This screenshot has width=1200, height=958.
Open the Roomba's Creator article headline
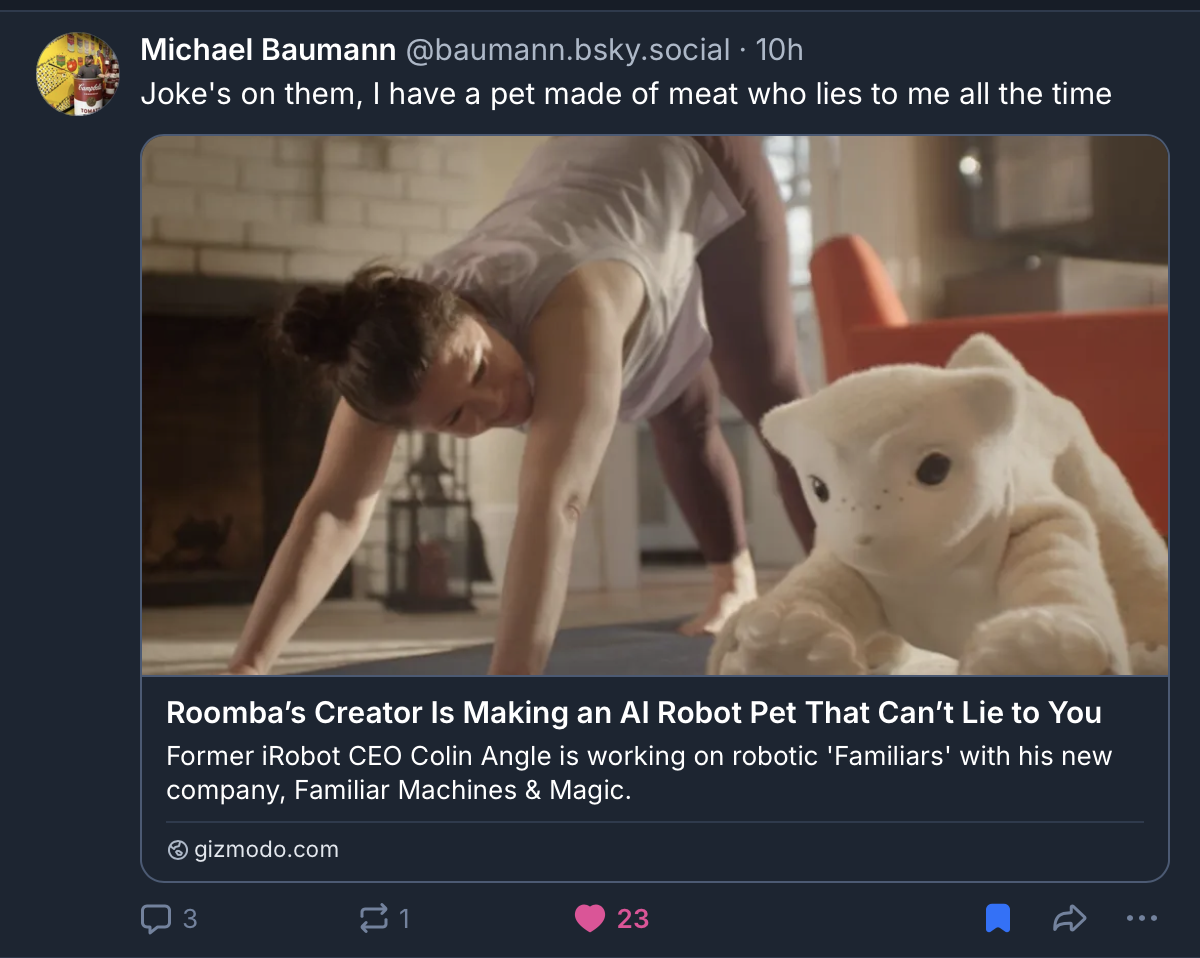634,712
